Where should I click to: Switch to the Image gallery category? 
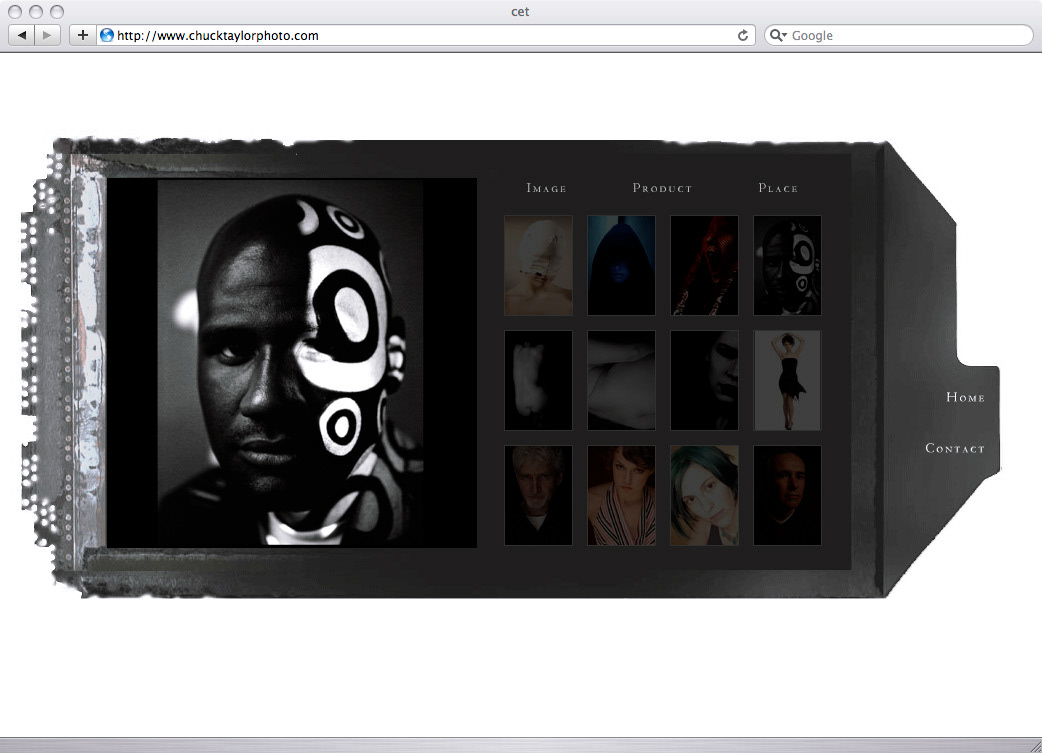pyautogui.click(x=546, y=188)
